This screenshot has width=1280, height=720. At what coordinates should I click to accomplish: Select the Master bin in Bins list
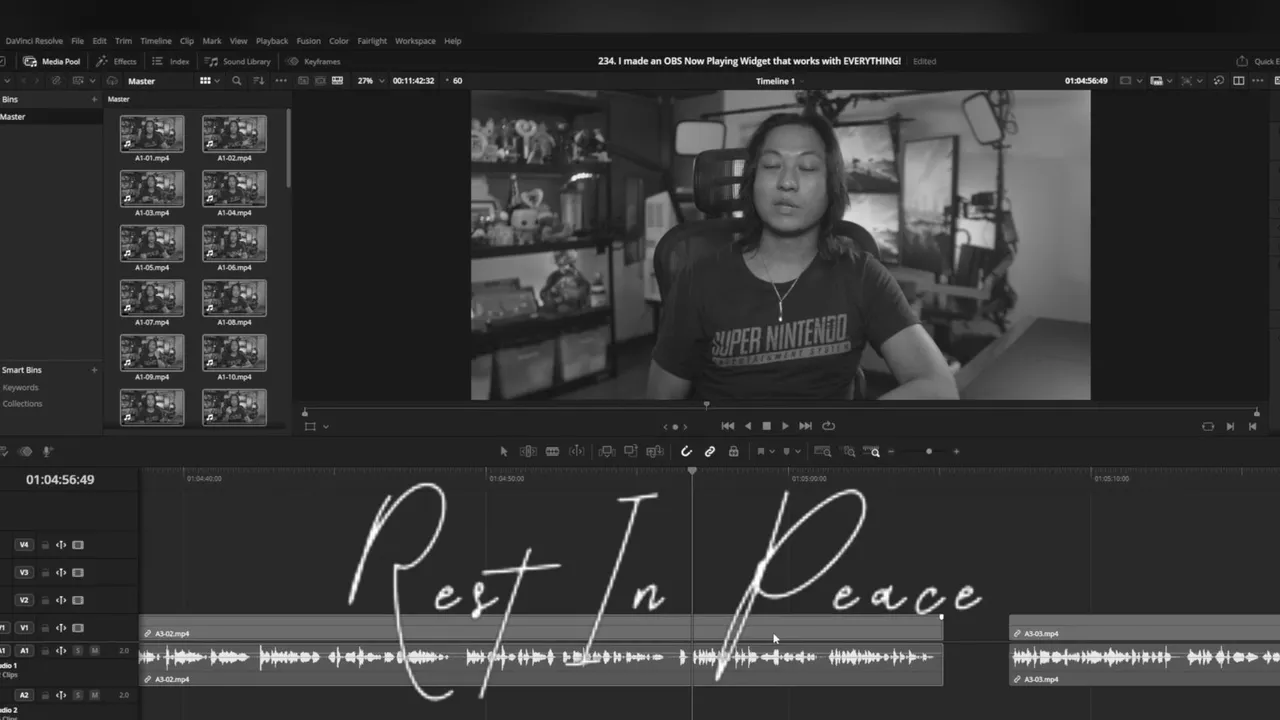point(51,117)
